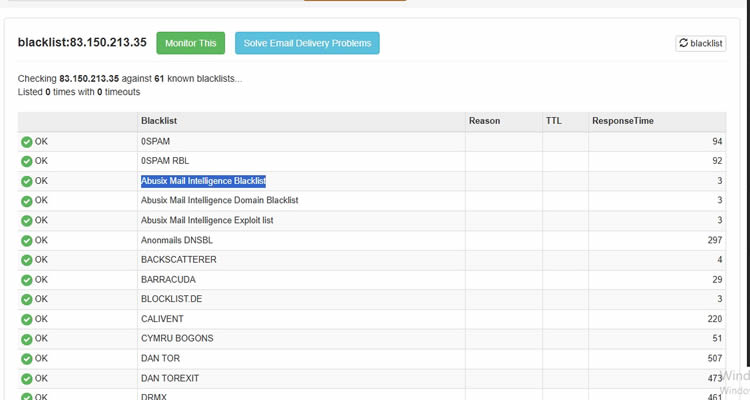
Task: Refresh using the blacklist button
Action: (700, 43)
